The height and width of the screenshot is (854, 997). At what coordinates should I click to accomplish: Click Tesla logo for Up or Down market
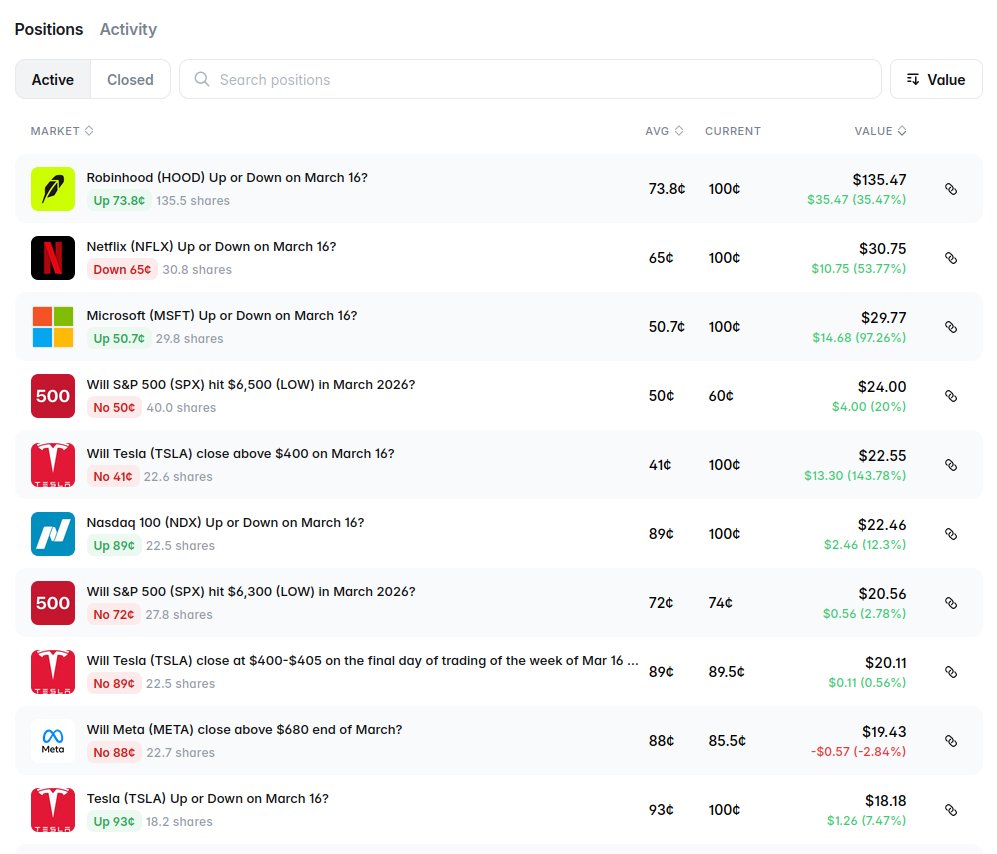point(53,810)
